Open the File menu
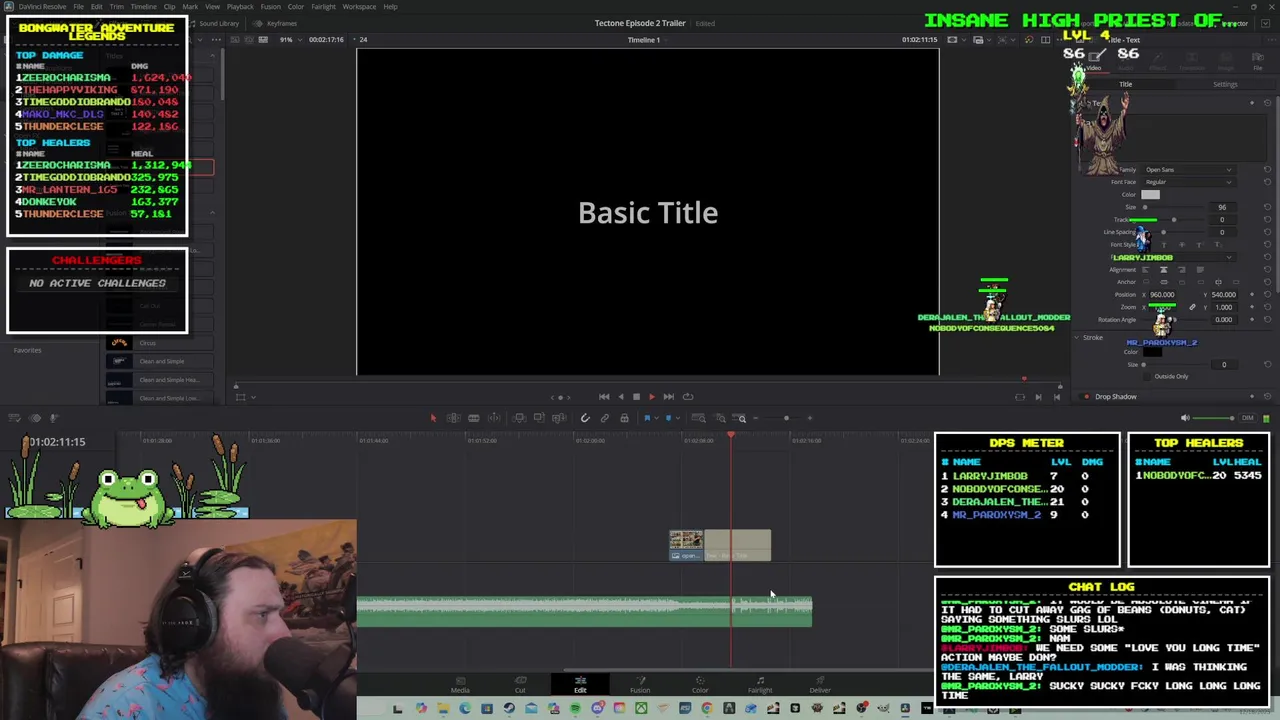 click(78, 7)
